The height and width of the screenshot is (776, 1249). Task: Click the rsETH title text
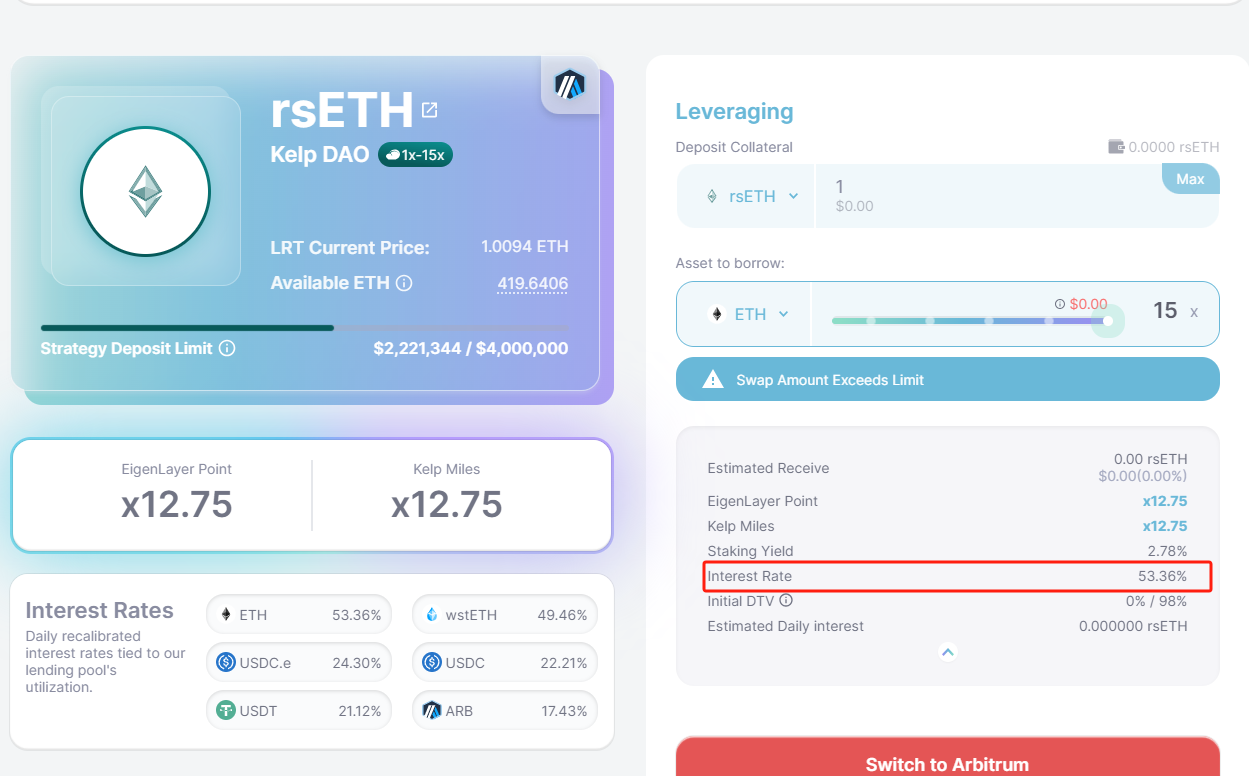[x=342, y=110]
